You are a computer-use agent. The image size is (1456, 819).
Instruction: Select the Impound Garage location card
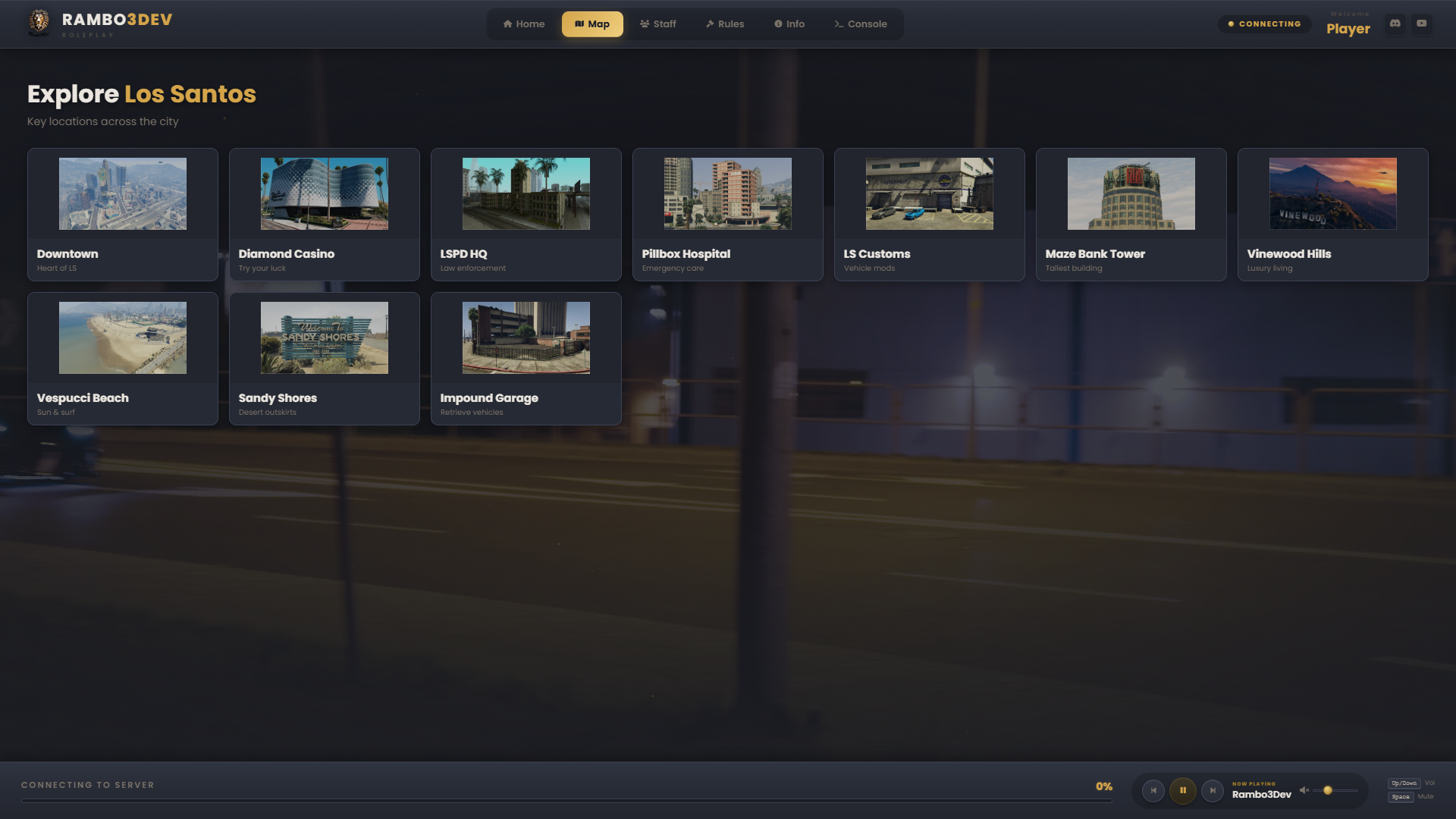click(x=526, y=359)
